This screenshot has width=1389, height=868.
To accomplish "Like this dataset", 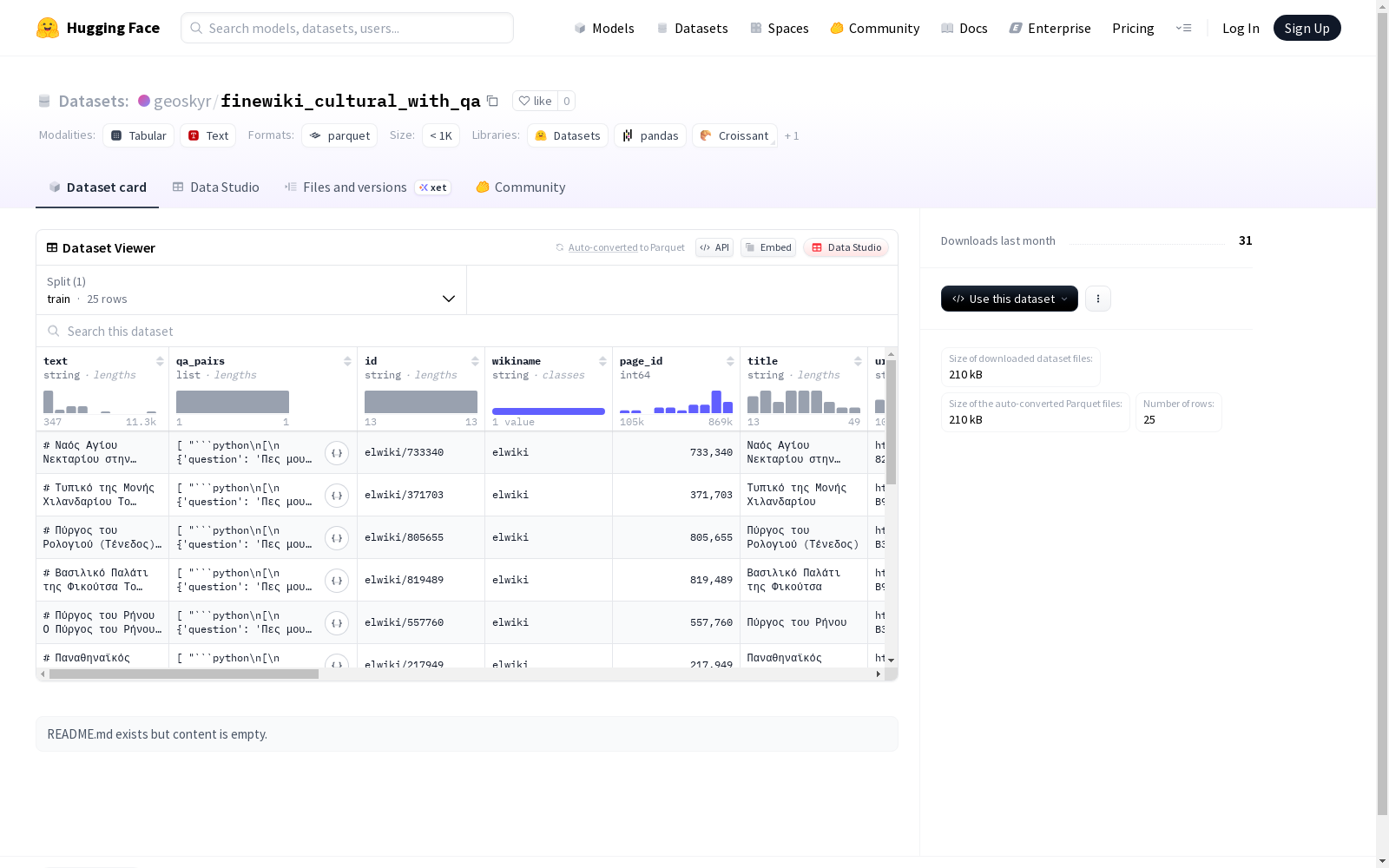I will pyautogui.click(x=535, y=101).
